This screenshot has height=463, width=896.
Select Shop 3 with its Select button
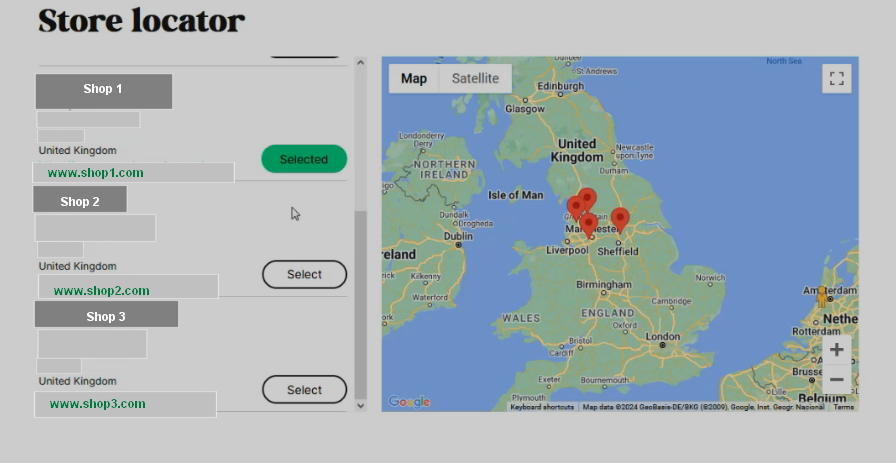[x=305, y=390]
